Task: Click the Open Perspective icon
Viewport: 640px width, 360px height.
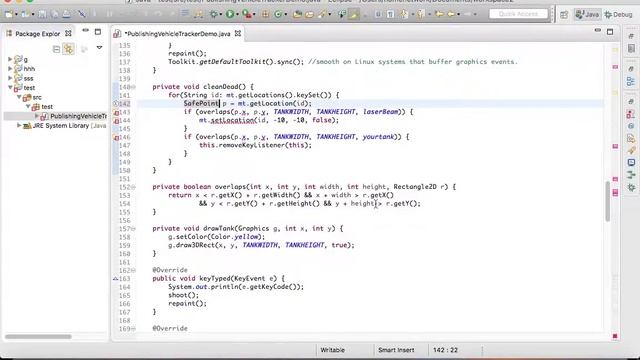Action: click(564, 15)
